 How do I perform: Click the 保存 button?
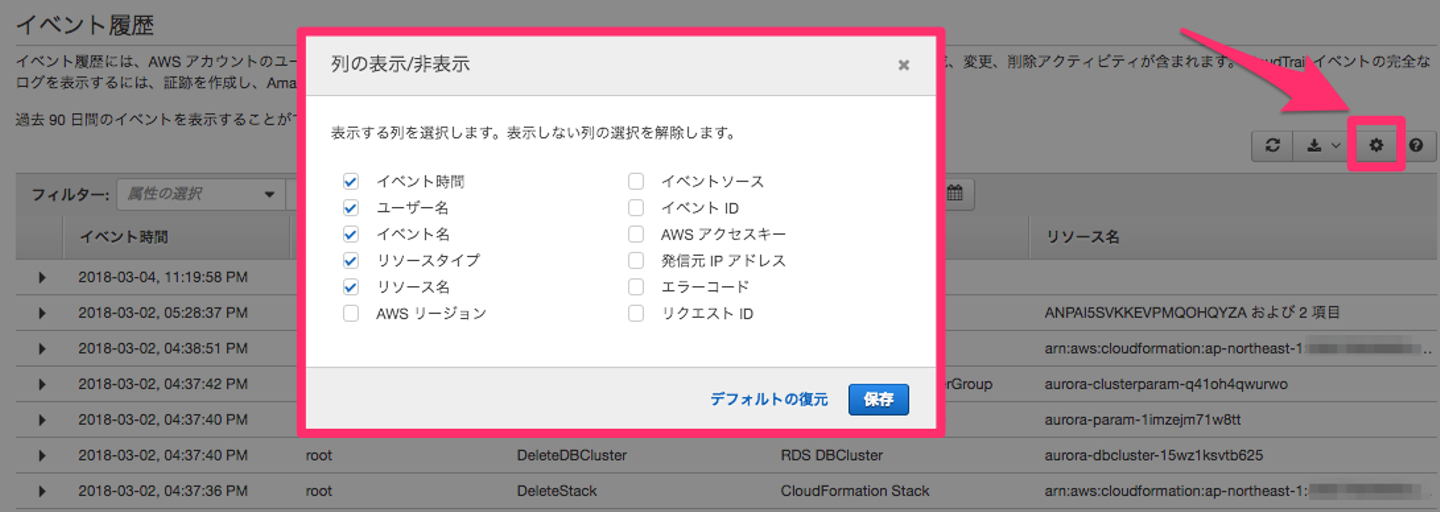click(879, 399)
